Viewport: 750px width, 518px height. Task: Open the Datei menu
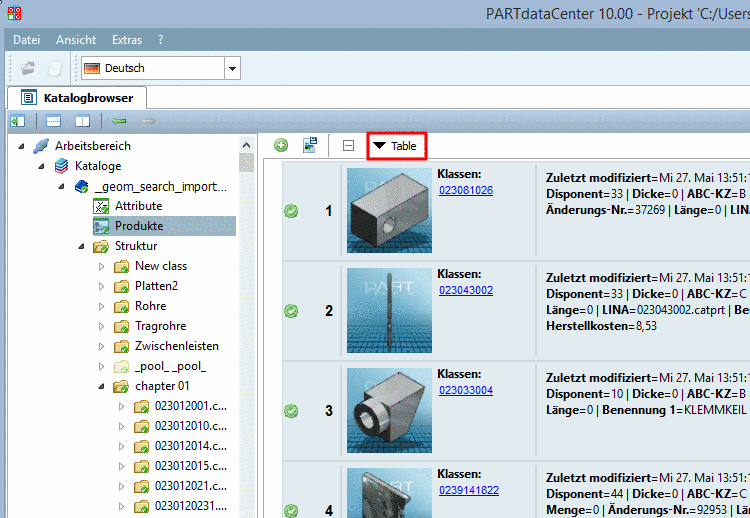(x=26, y=40)
